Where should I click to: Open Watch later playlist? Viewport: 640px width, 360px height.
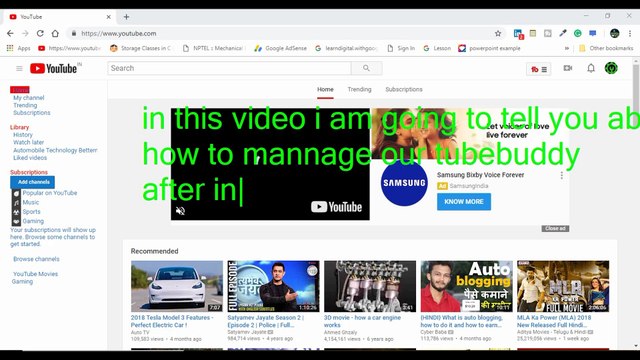pyautogui.click(x=29, y=142)
